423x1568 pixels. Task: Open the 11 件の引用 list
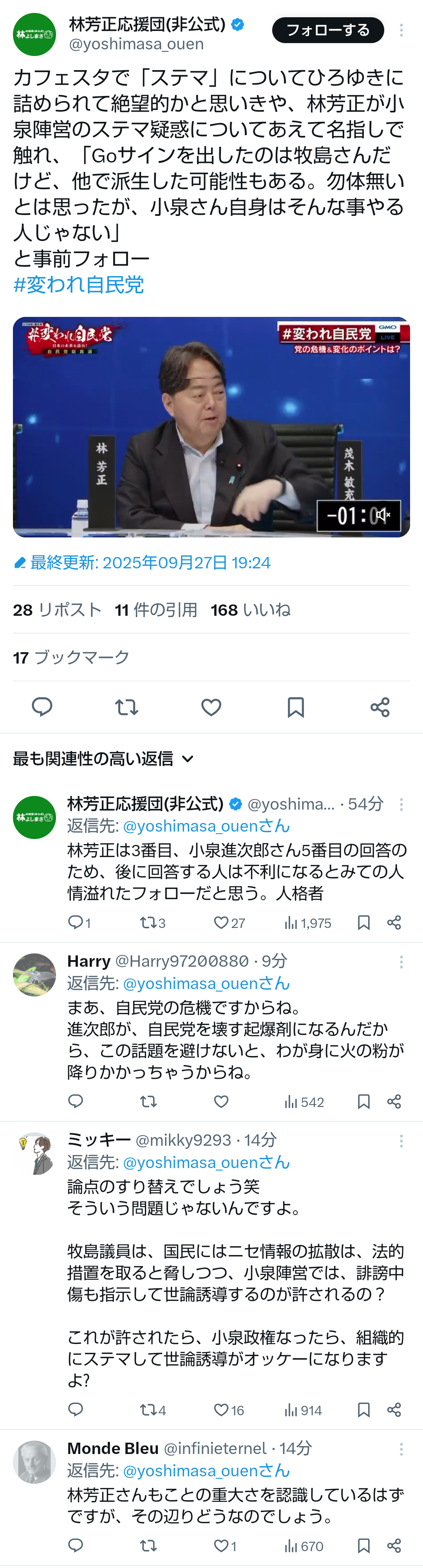click(x=156, y=610)
